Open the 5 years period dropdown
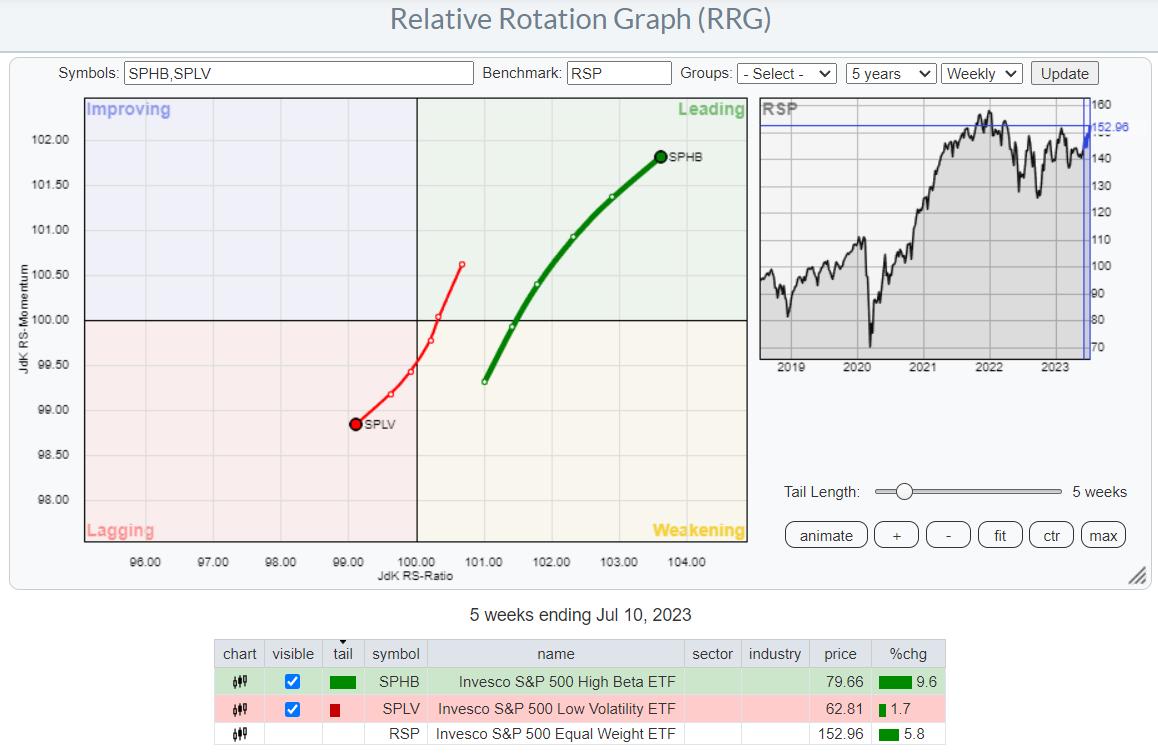Image resolution: width=1158 pixels, height=756 pixels. (x=890, y=73)
